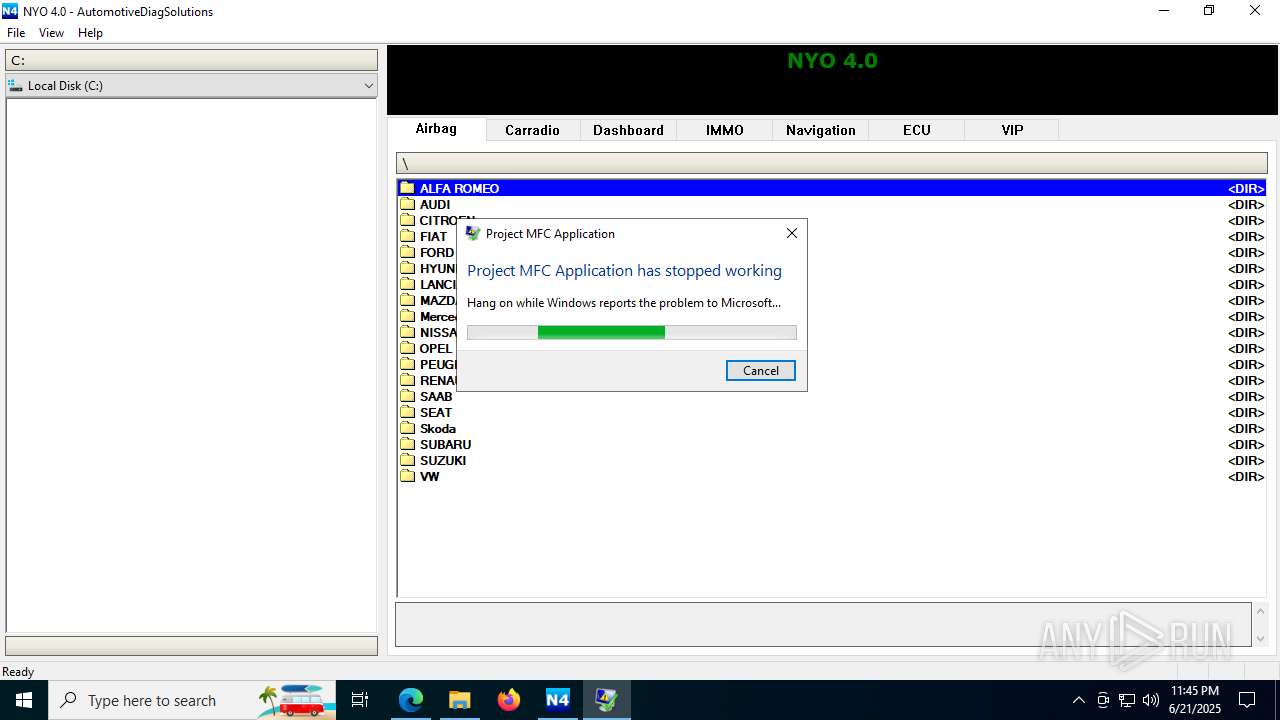Open the Task View button

361,700
